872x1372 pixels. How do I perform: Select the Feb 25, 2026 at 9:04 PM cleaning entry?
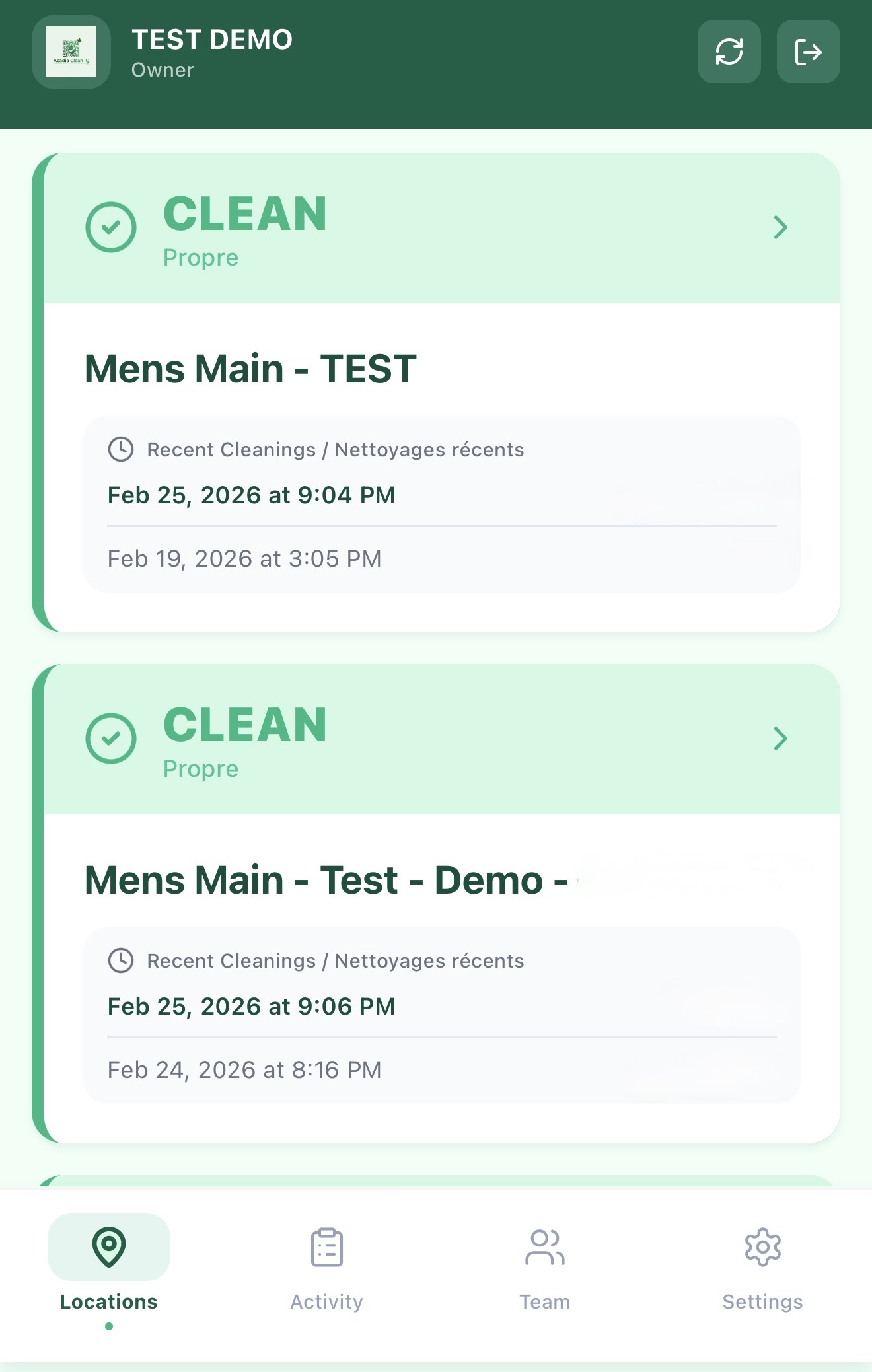251,494
